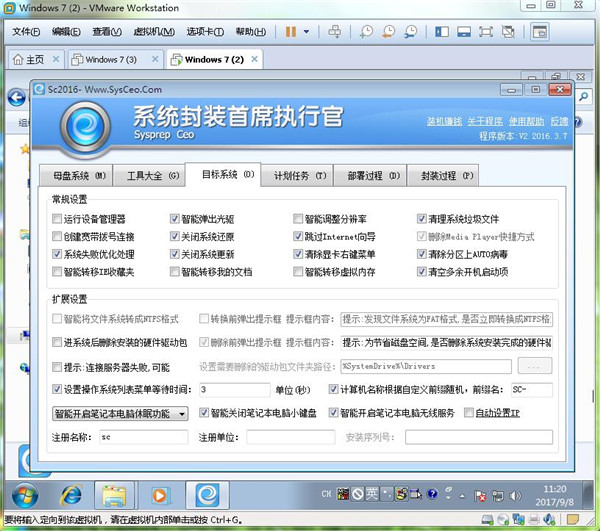The image size is (600, 531).
Task: Open the 选项卡(T) menu
Action: click(205, 32)
